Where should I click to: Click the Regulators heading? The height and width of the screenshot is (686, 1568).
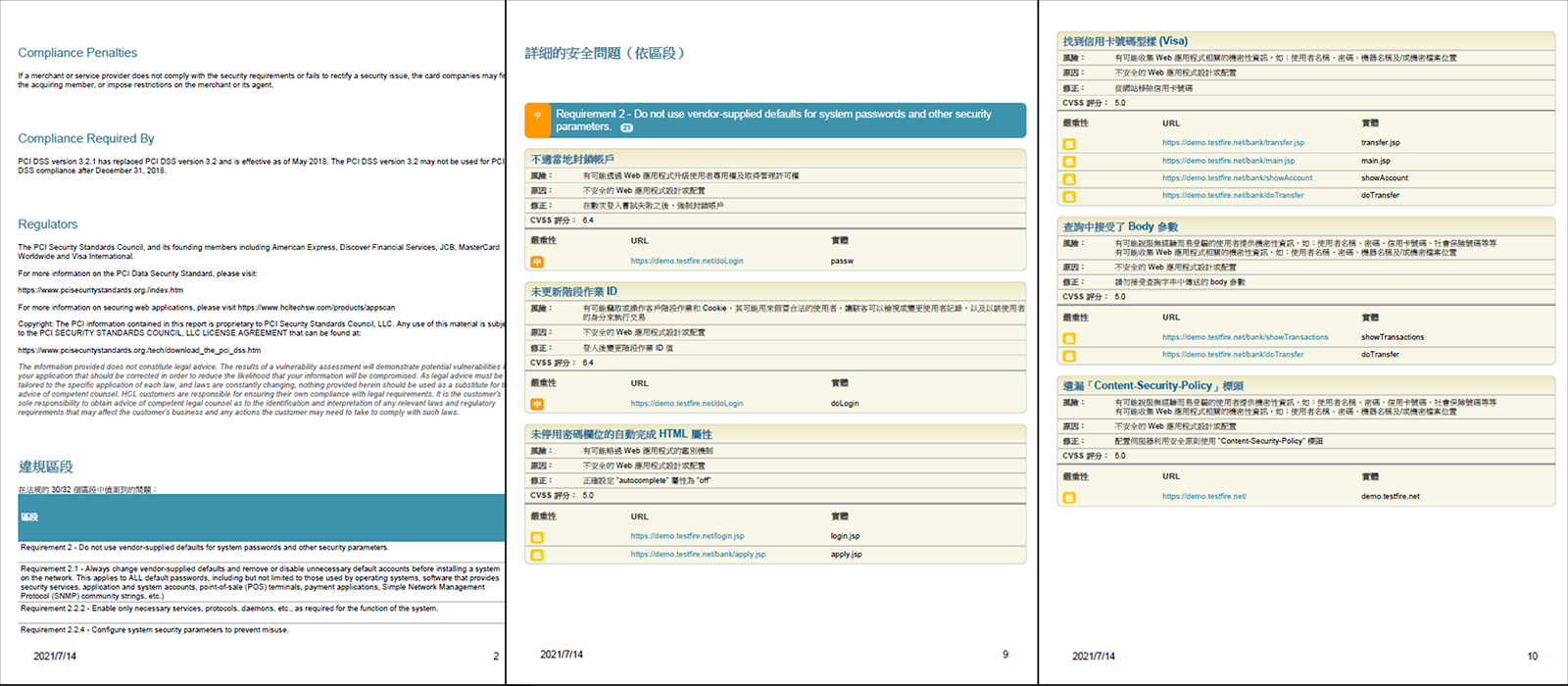(x=47, y=224)
